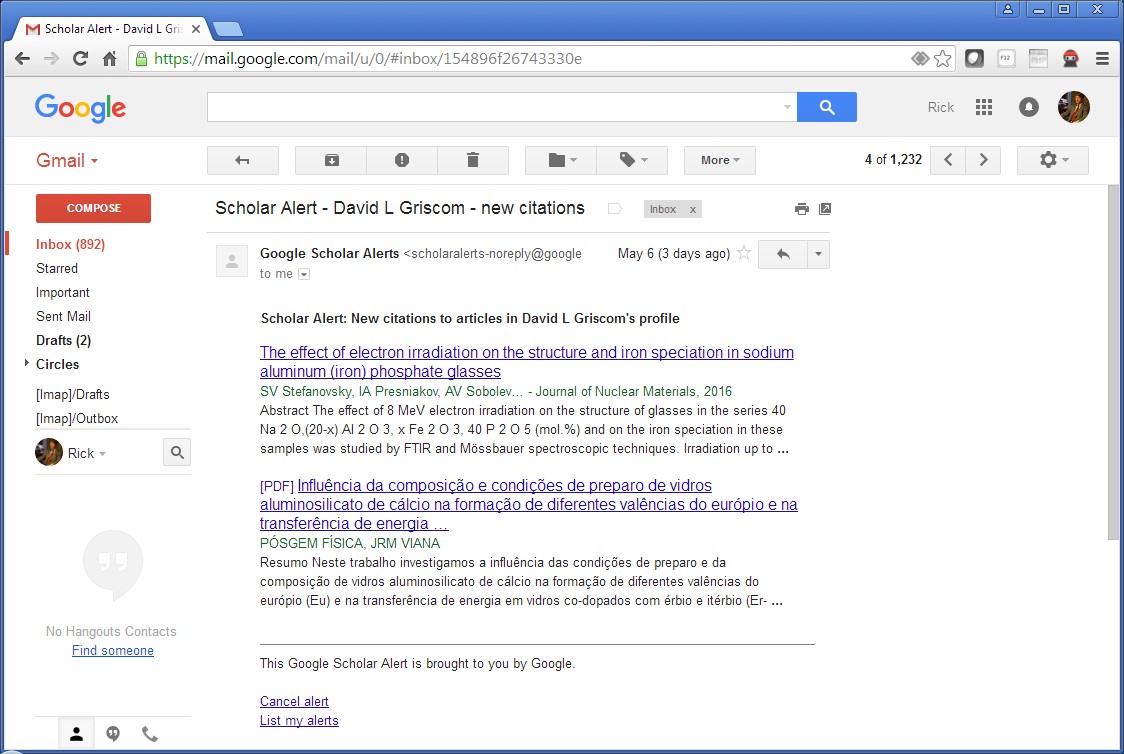Open the [Imap]/Drafts label
Screen dimensions: 1124x754
coord(72,394)
